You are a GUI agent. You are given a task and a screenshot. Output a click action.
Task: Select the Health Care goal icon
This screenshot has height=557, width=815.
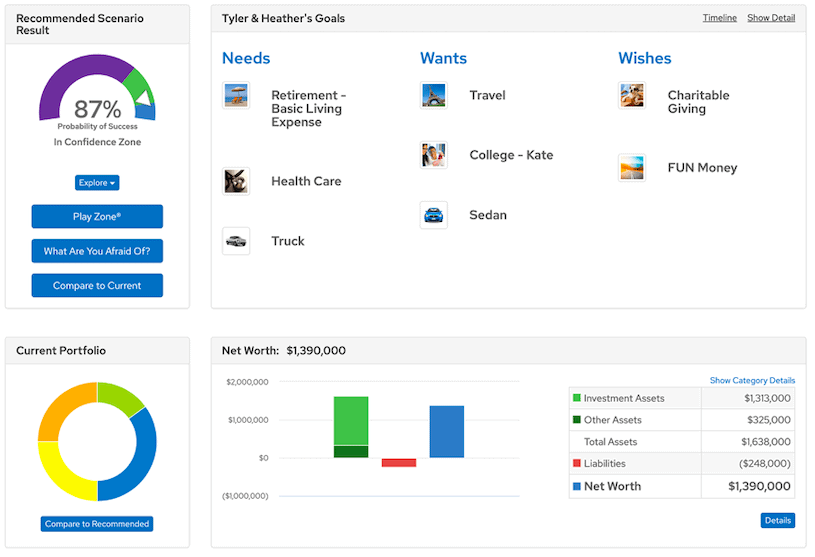point(236,181)
